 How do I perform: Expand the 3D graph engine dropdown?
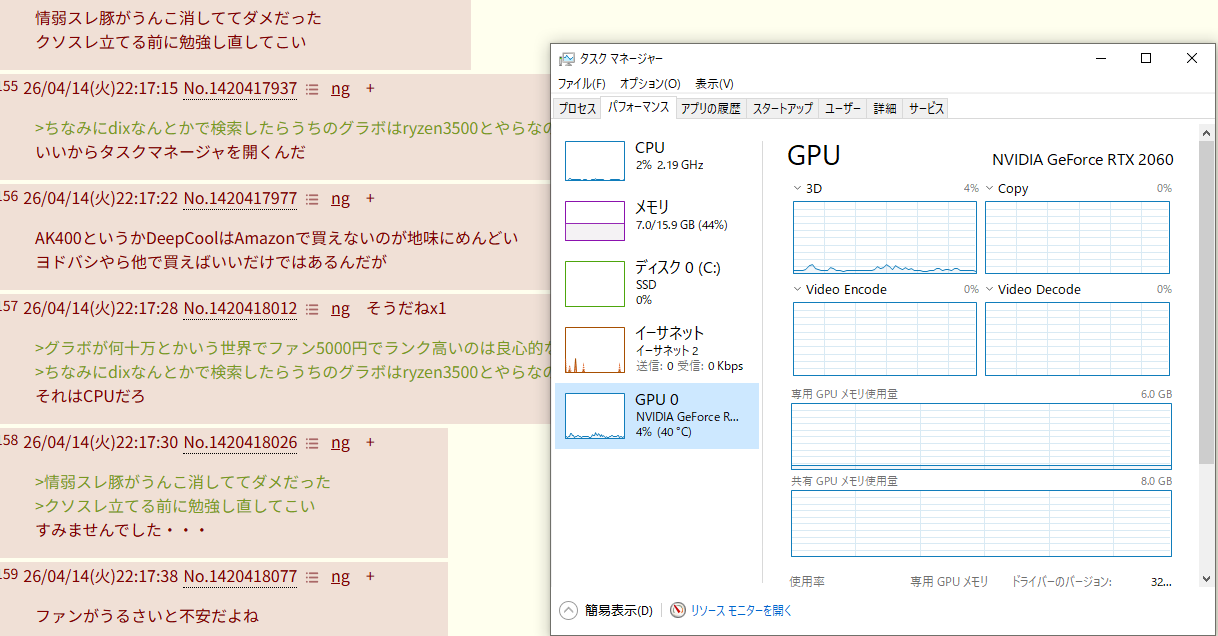coord(797,188)
